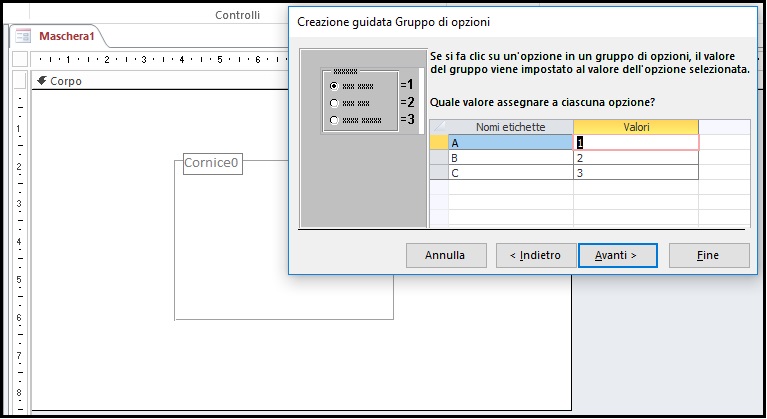The height and width of the screenshot is (419, 767).
Task: Click the first empty label name row below C
Action: pyautogui.click(x=511, y=187)
